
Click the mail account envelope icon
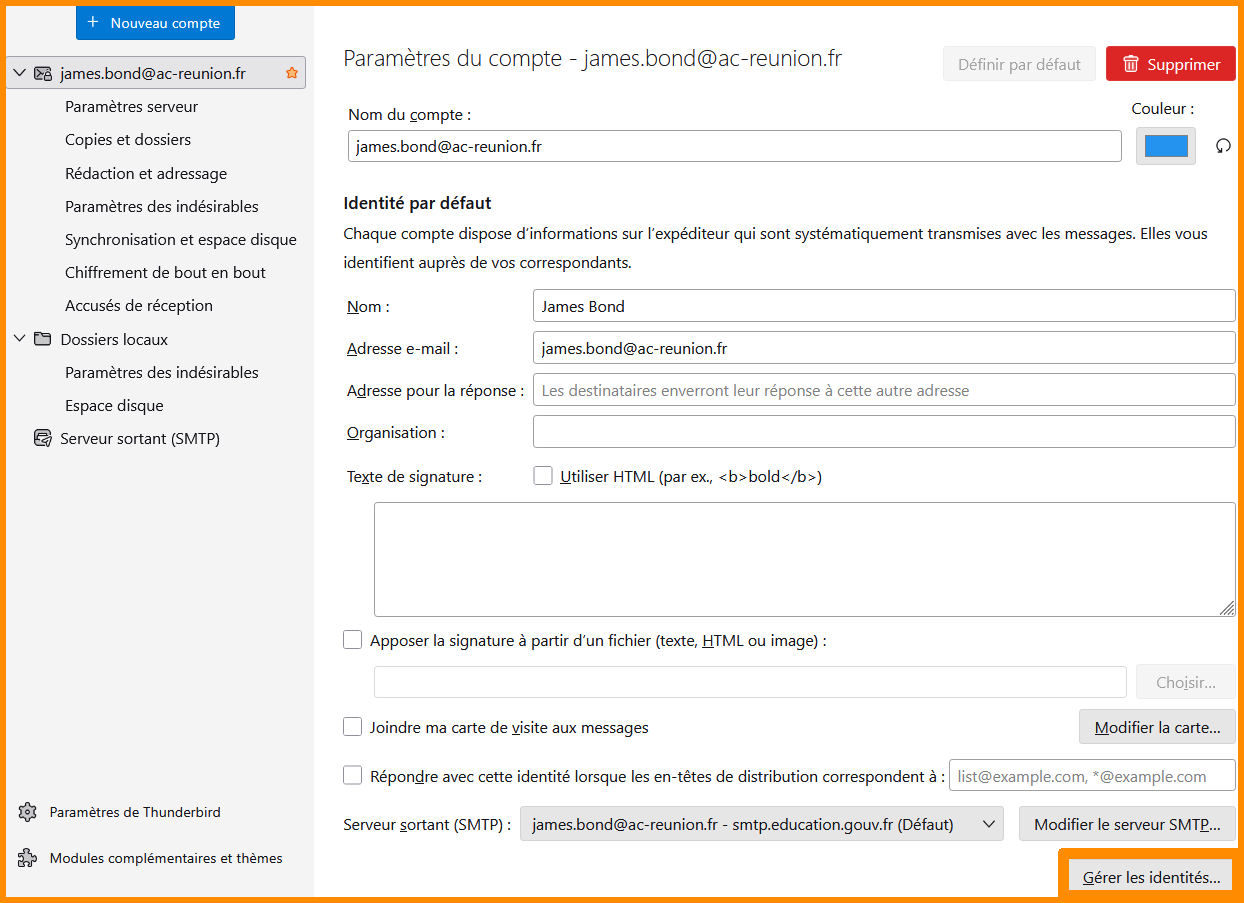point(42,73)
